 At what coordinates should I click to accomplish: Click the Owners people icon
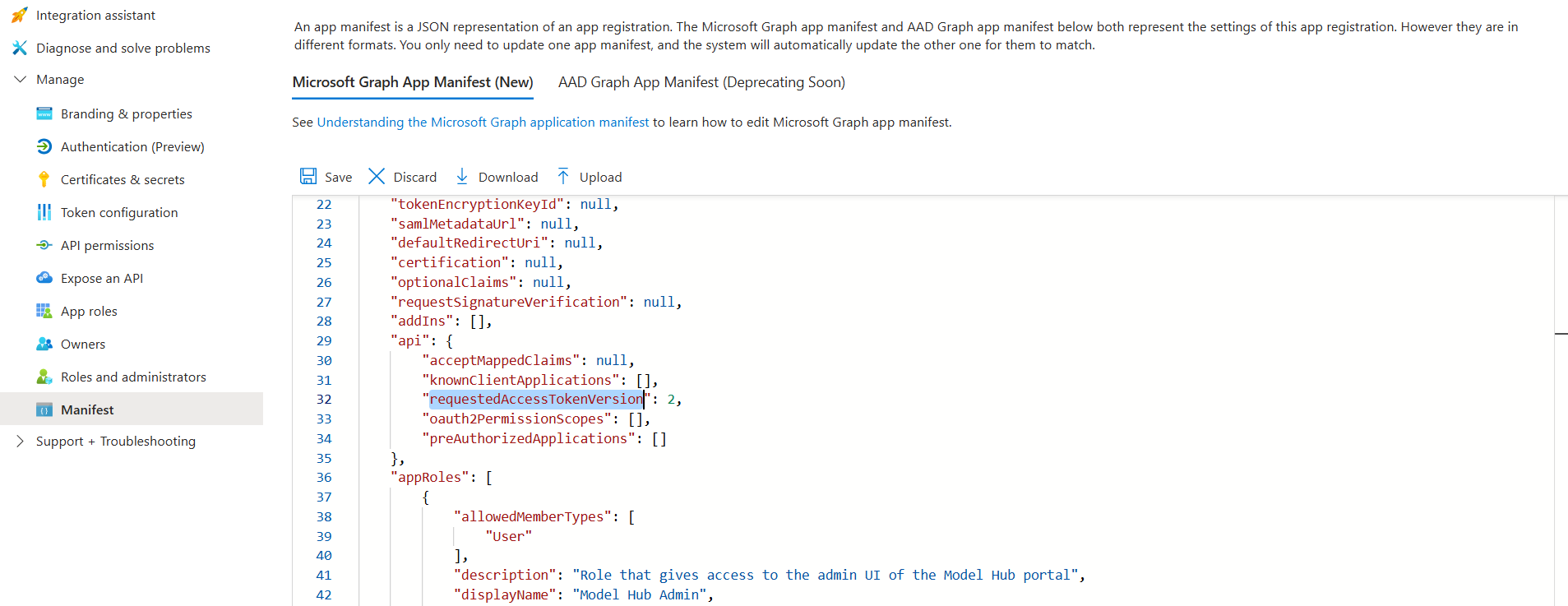point(44,345)
